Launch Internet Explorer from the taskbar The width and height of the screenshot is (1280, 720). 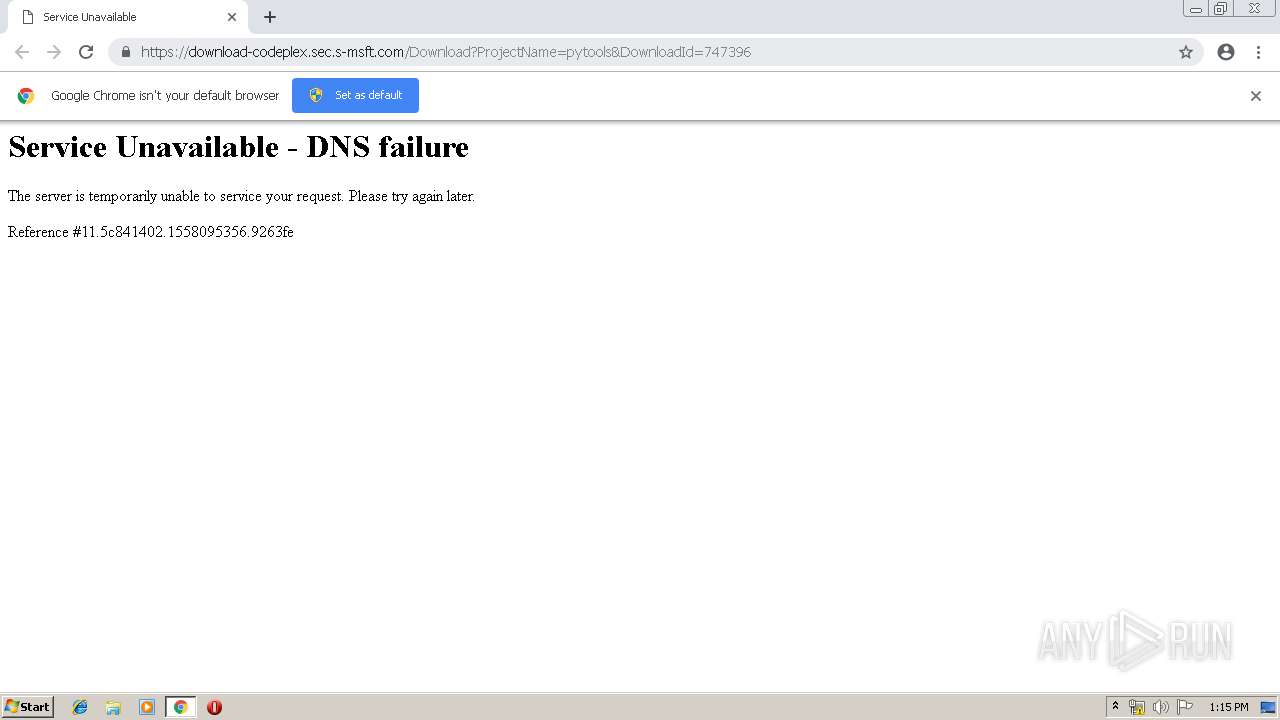point(80,707)
